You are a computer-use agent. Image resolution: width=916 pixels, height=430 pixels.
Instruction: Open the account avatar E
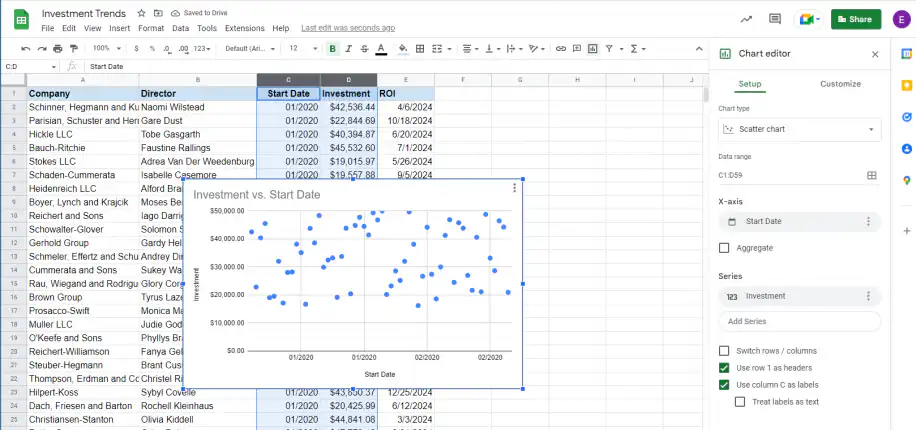pyautogui.click(x=902, y=19)
